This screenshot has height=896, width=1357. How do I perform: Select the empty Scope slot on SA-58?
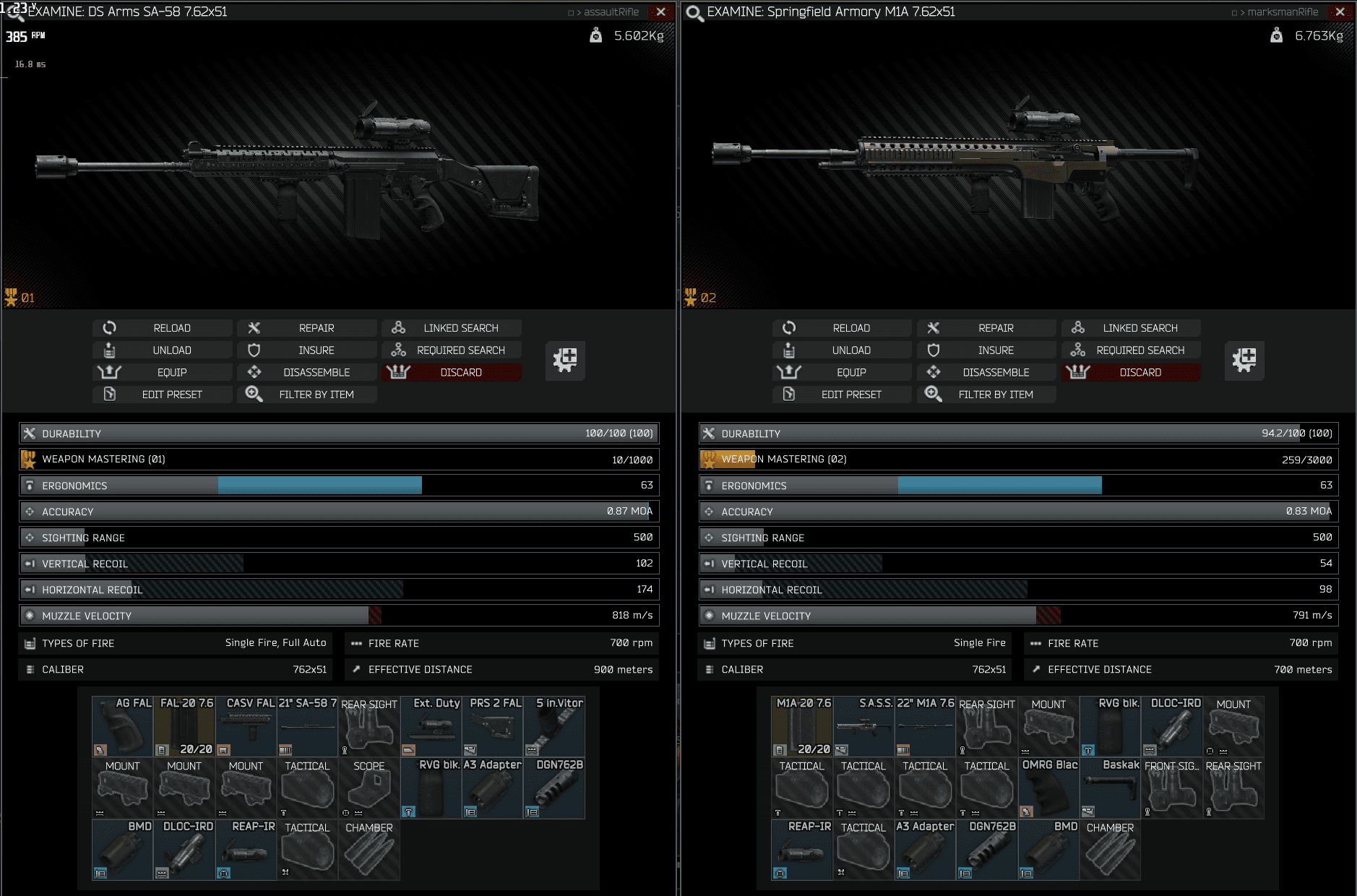[369, 788]
